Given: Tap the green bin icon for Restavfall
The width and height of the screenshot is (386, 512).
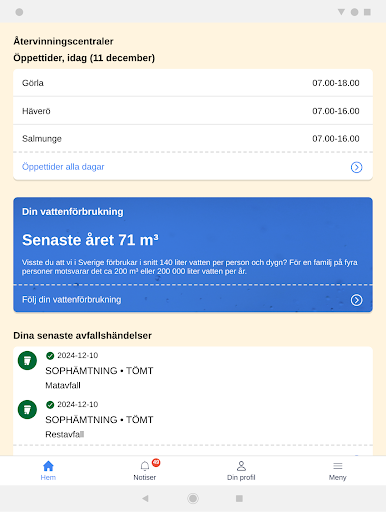Looking at the screenshot, I should tap(27, 409).
